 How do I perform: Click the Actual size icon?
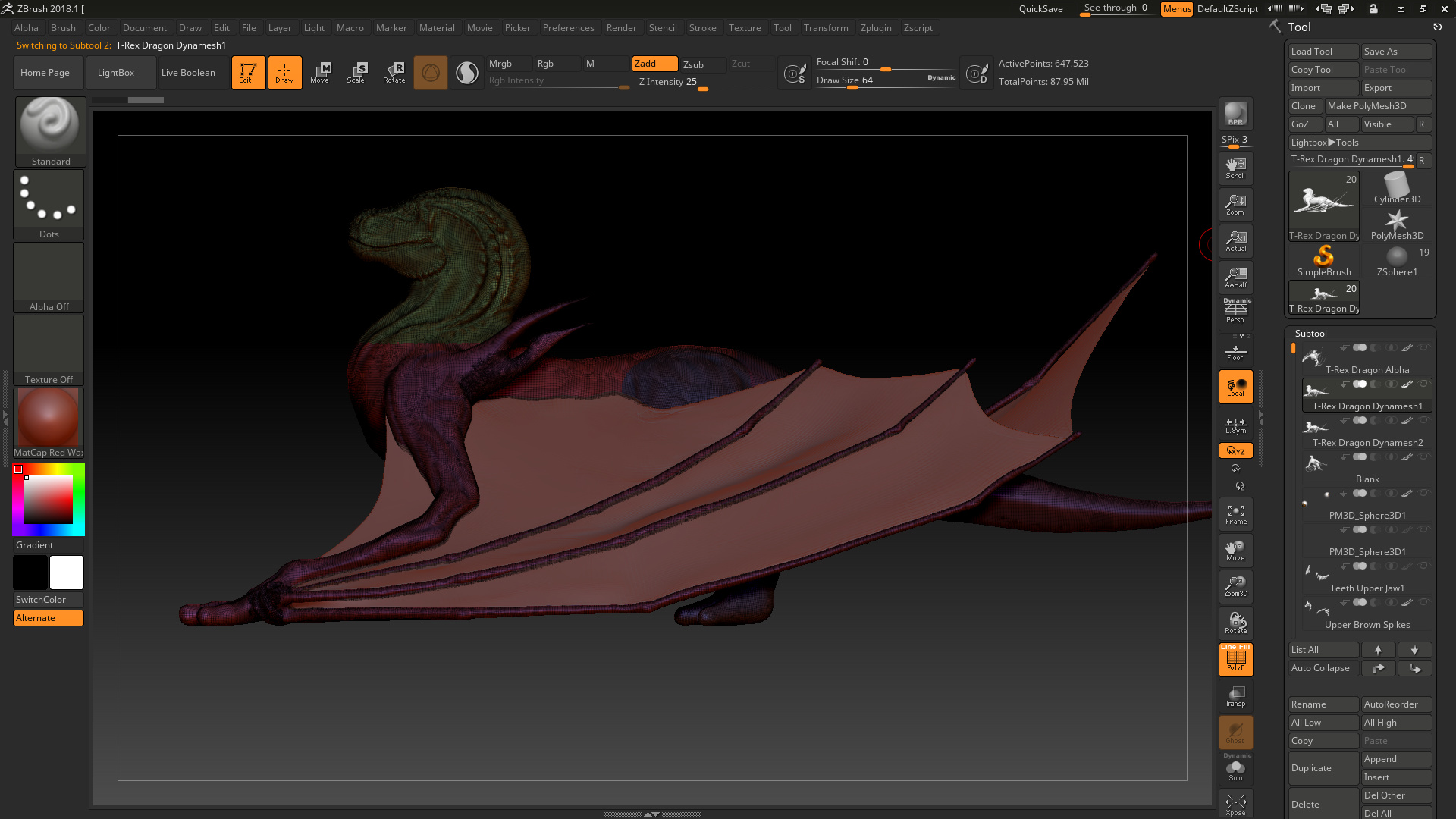[1235, 241]
